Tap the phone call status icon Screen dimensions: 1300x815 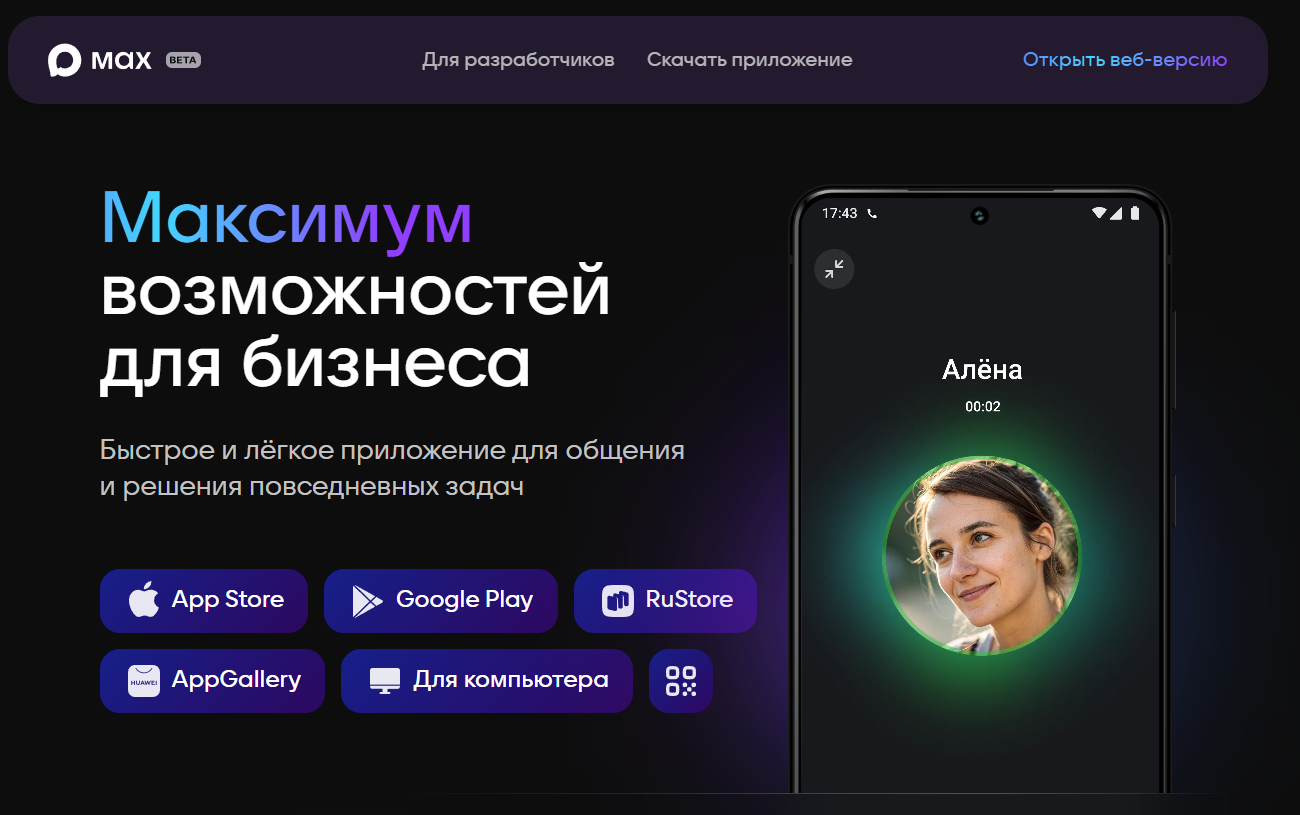[872, 213]
